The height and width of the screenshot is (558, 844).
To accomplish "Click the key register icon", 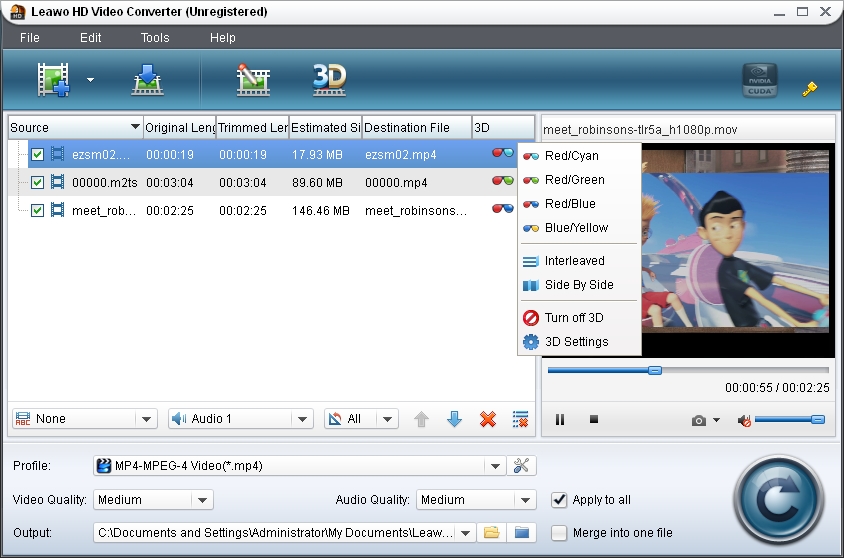I will coord(809,89).
